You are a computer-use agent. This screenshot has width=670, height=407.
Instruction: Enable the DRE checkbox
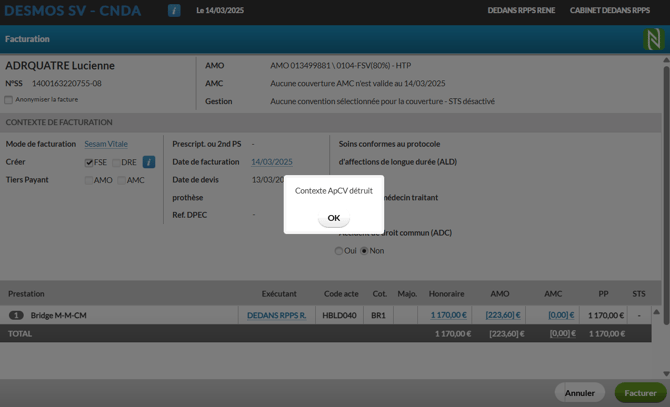tap(116, 162)
